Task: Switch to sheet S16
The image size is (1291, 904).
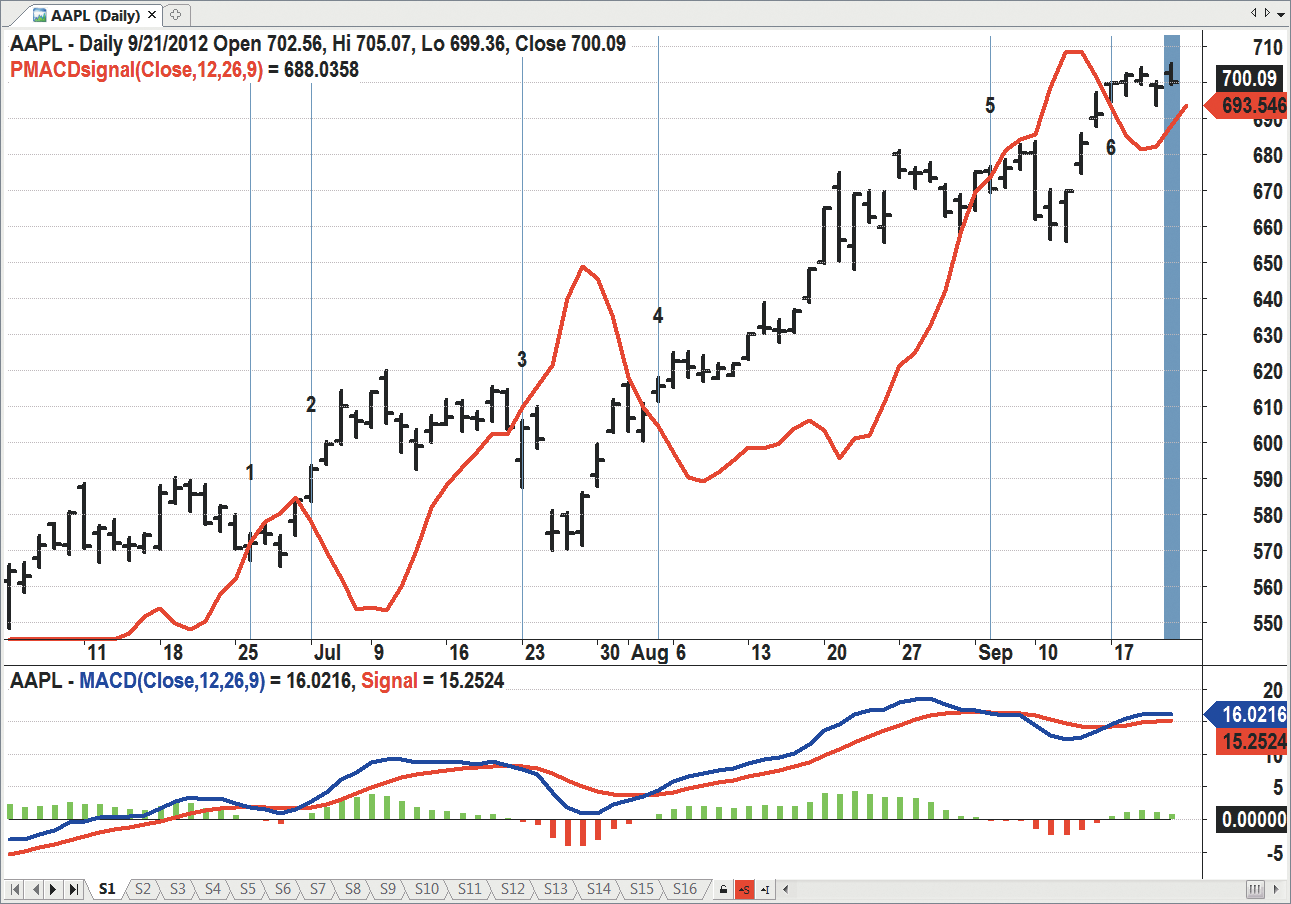Action: tap(685, 888)
